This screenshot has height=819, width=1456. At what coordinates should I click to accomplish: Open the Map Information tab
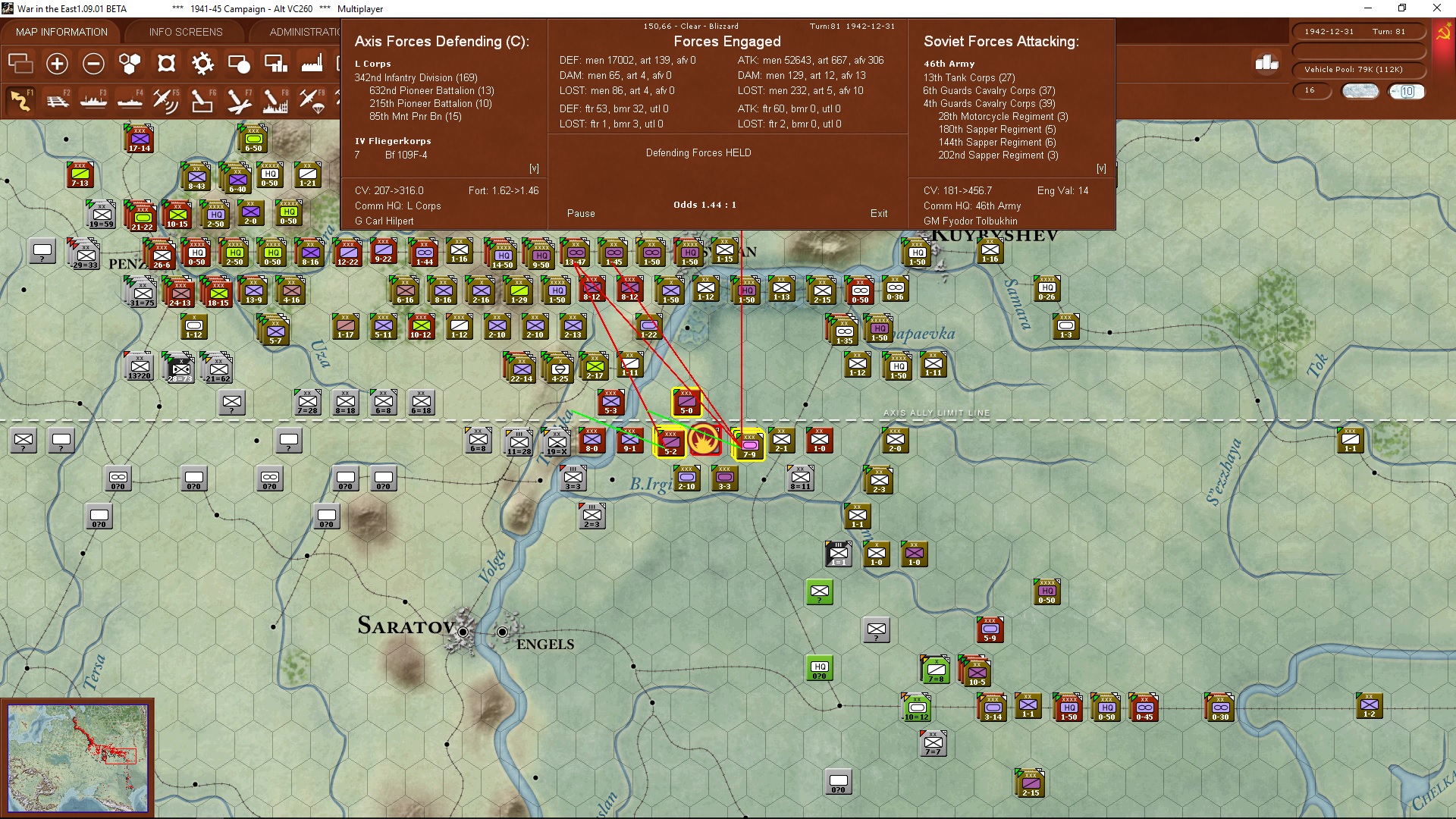point(61,32)
